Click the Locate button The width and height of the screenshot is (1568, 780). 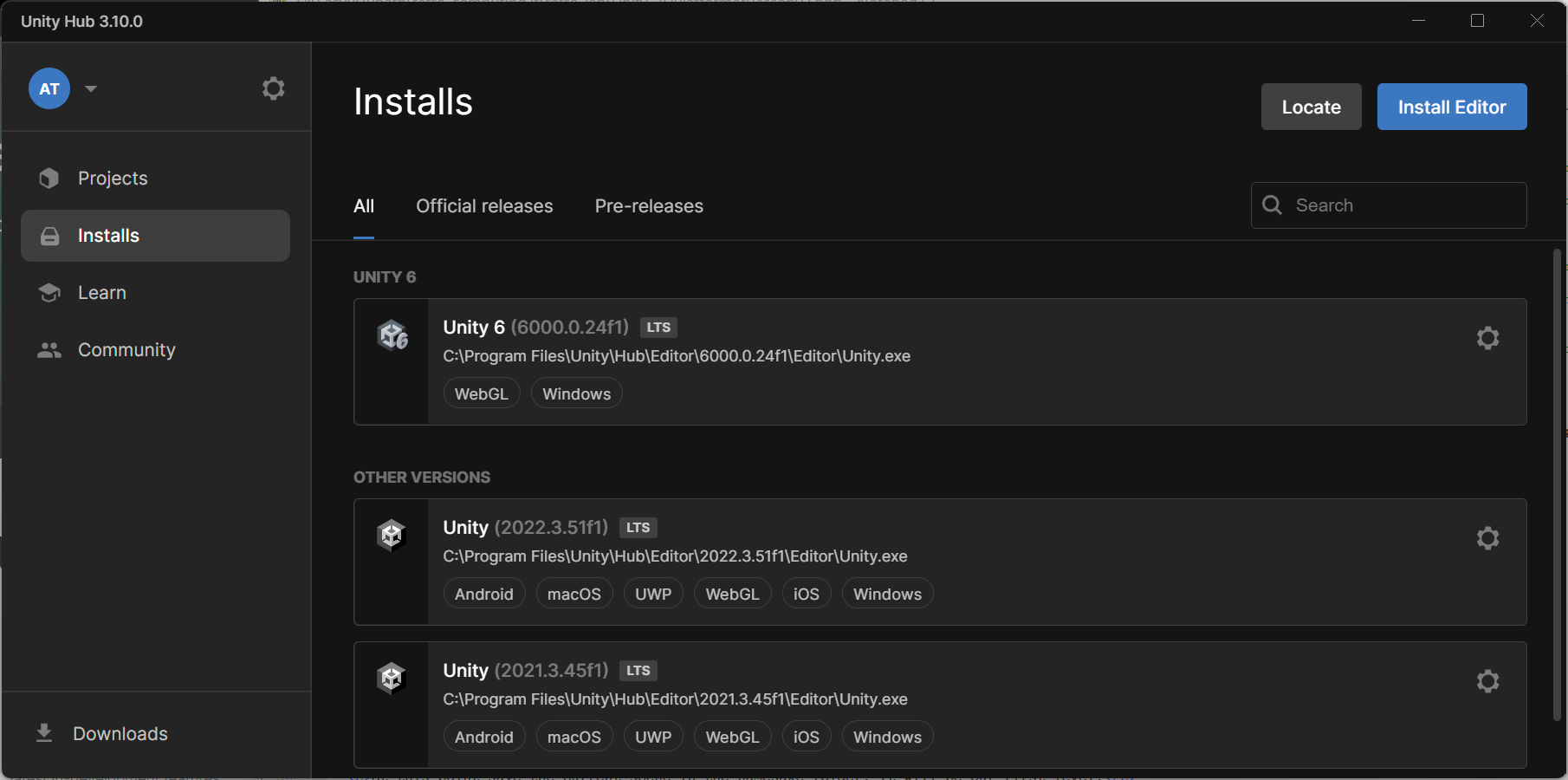1311,107
